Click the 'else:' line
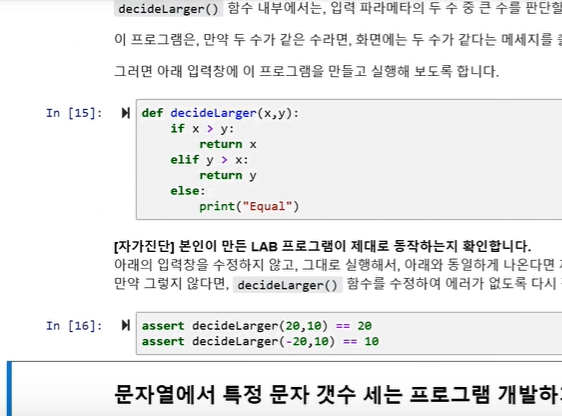The height and width of the screenshot is (416, 562). tap(188, 191)
